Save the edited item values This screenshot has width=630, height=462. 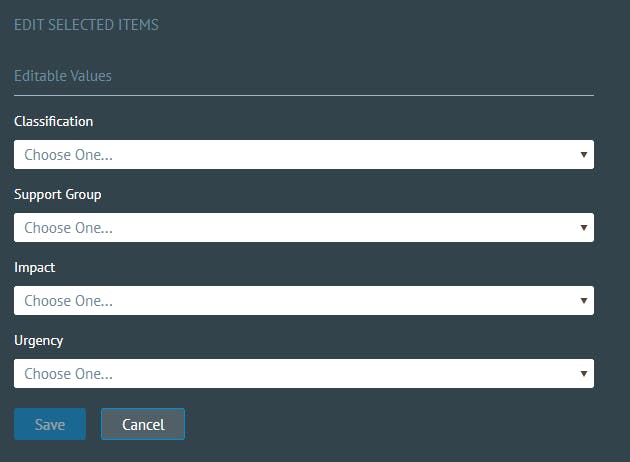click(x=50, y=424)
